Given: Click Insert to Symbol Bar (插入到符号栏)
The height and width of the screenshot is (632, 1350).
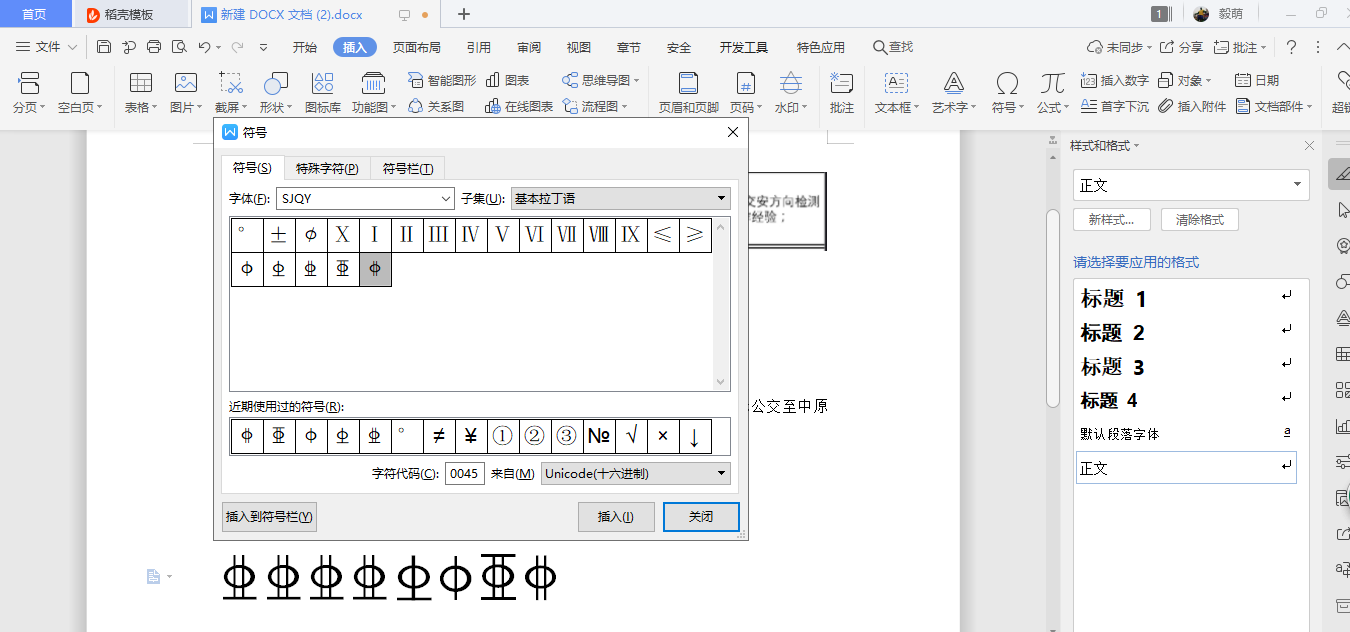Looking at the screenshot, I should pos(269,517).
